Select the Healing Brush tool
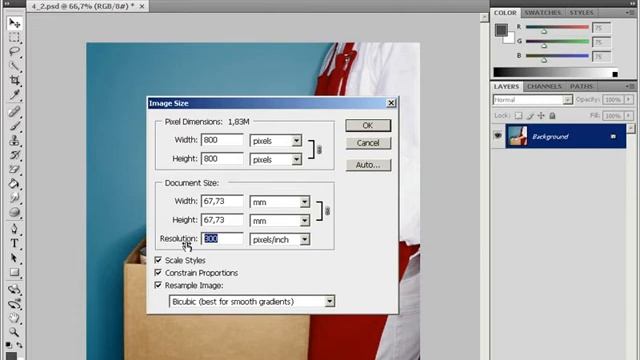 coord(14,111)
